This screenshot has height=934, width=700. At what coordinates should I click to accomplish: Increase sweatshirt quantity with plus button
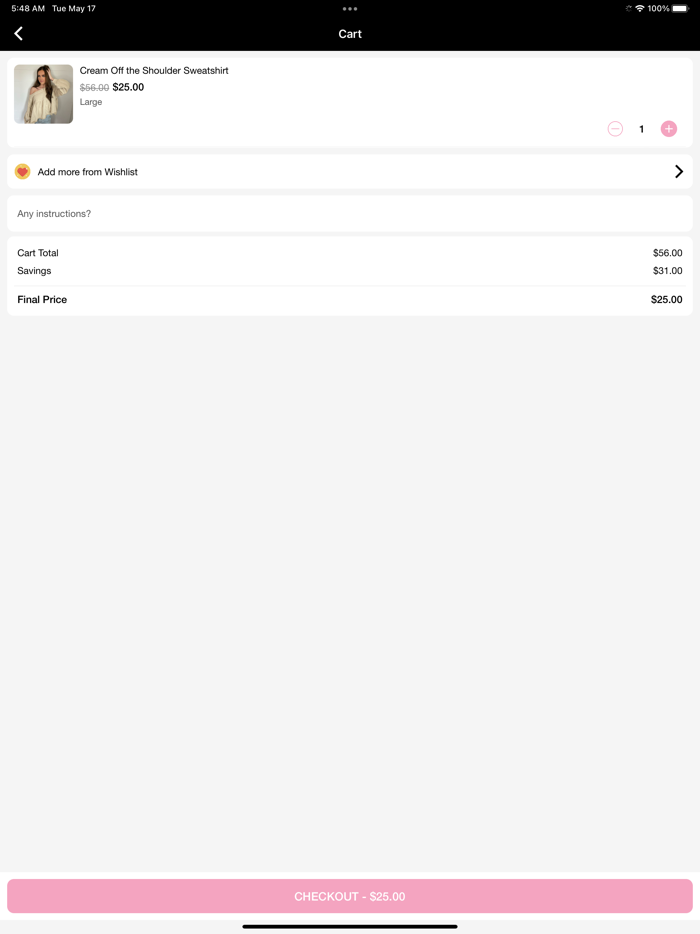(x=669, y=129)
